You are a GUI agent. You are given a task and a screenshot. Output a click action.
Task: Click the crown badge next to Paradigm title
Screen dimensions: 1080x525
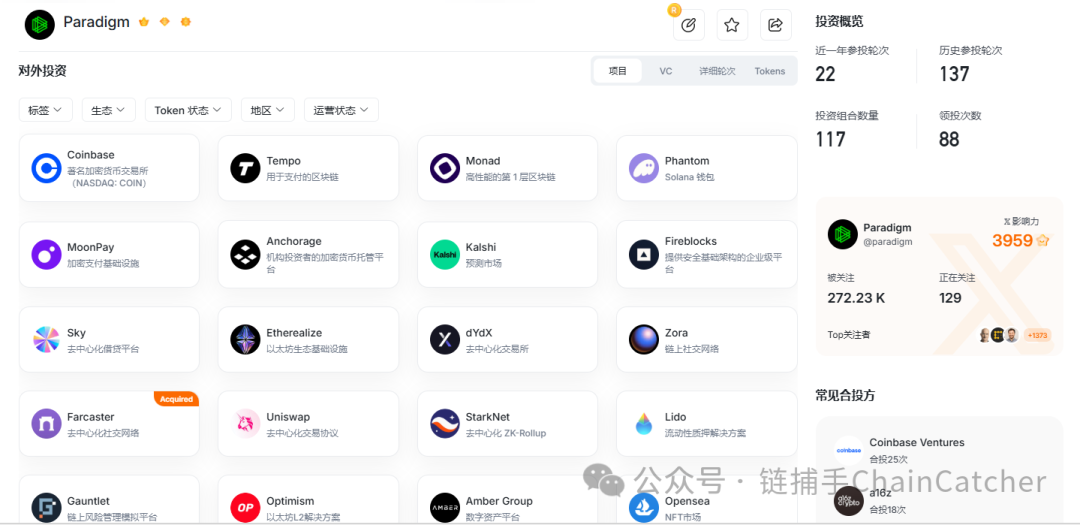click(144, 22)
